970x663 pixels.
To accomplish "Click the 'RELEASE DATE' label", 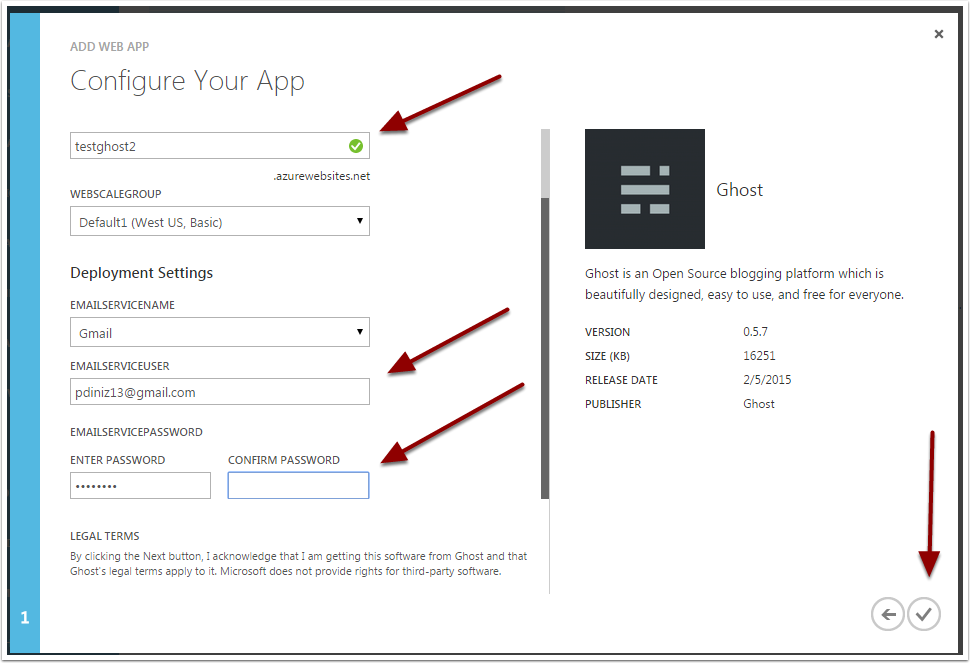I will (621, 380).
